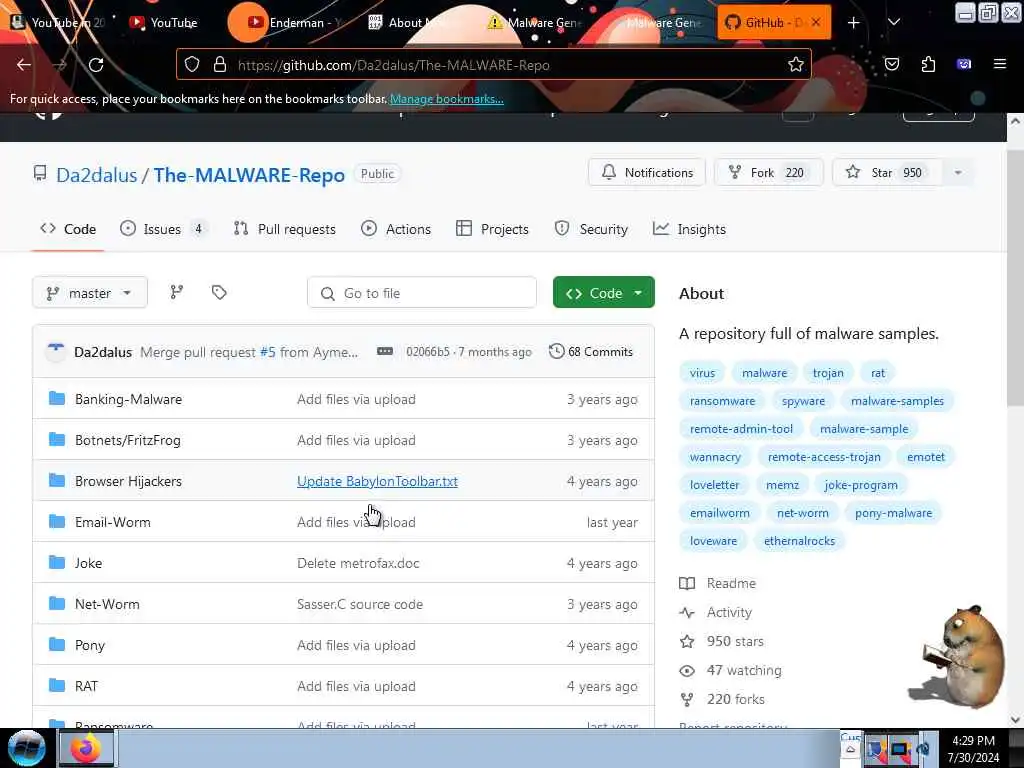Click the virus topic tag

tap(702, 373)
